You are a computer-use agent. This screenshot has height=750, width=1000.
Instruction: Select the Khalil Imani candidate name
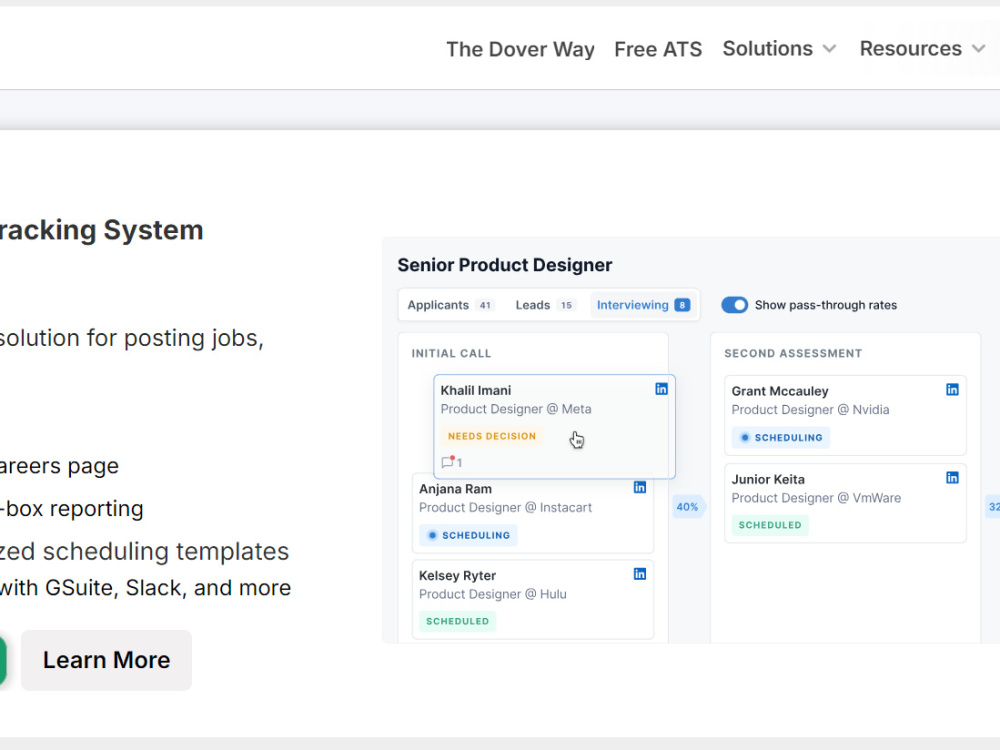point(476,390)
